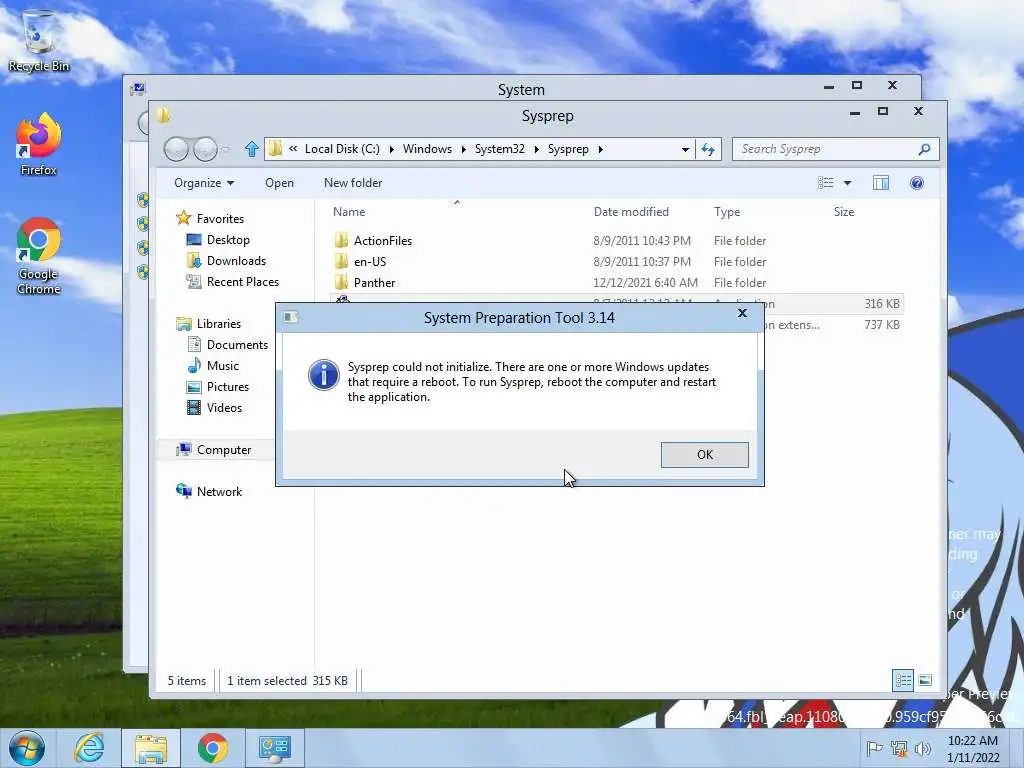Open the Explorer Help icon
The width and height of the screenshot is (1024, 768).
(x=917, y=183)
